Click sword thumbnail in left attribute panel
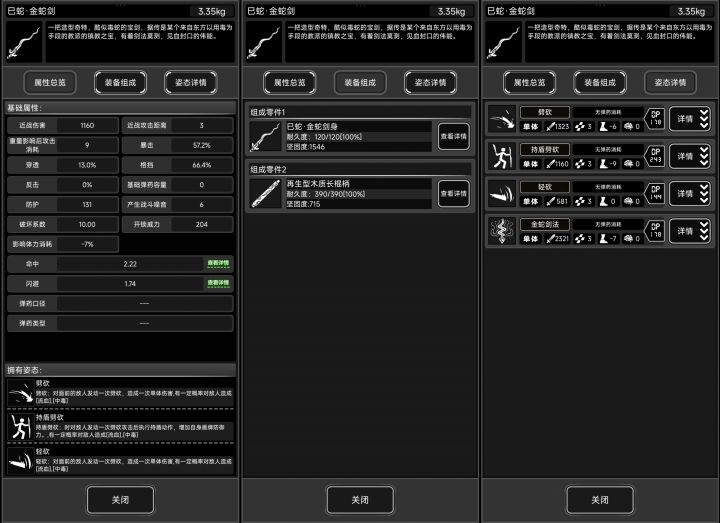 [x=24, y=42]
